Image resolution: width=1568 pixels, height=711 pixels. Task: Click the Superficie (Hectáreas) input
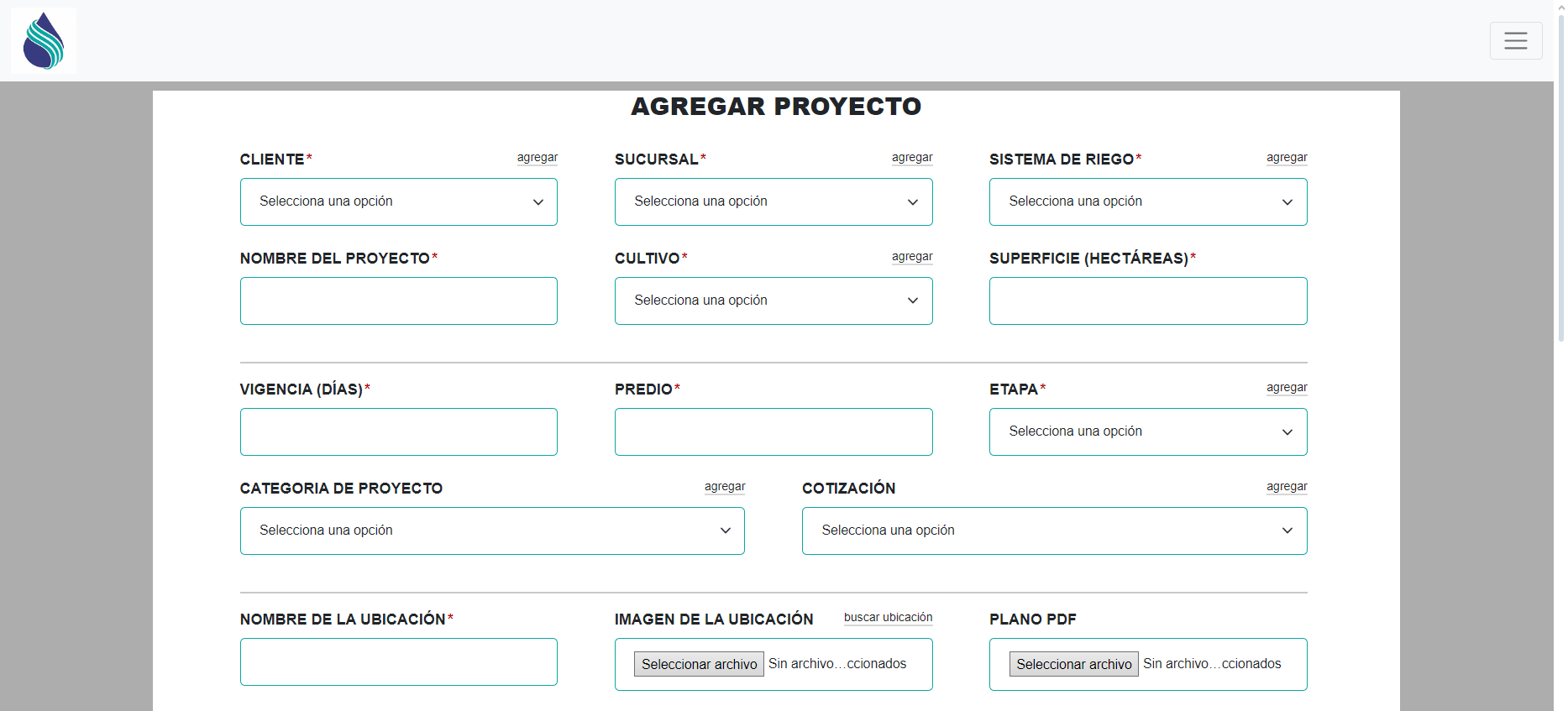[x=1147, y=301]
